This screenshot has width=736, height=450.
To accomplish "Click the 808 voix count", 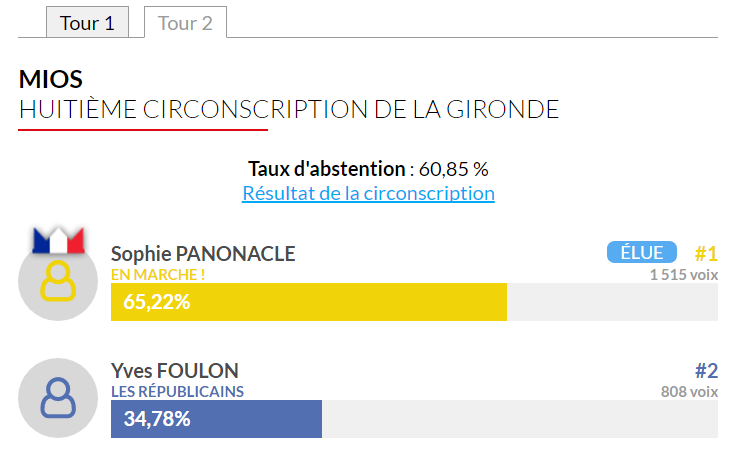I will coord(689,391).
